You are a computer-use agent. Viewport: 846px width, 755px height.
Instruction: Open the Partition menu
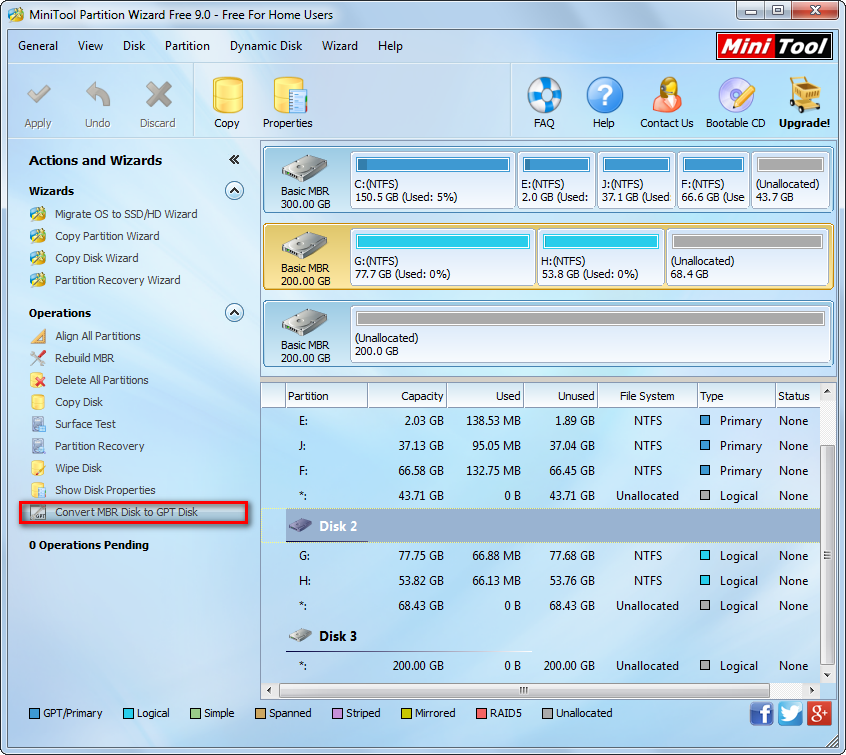187,46
